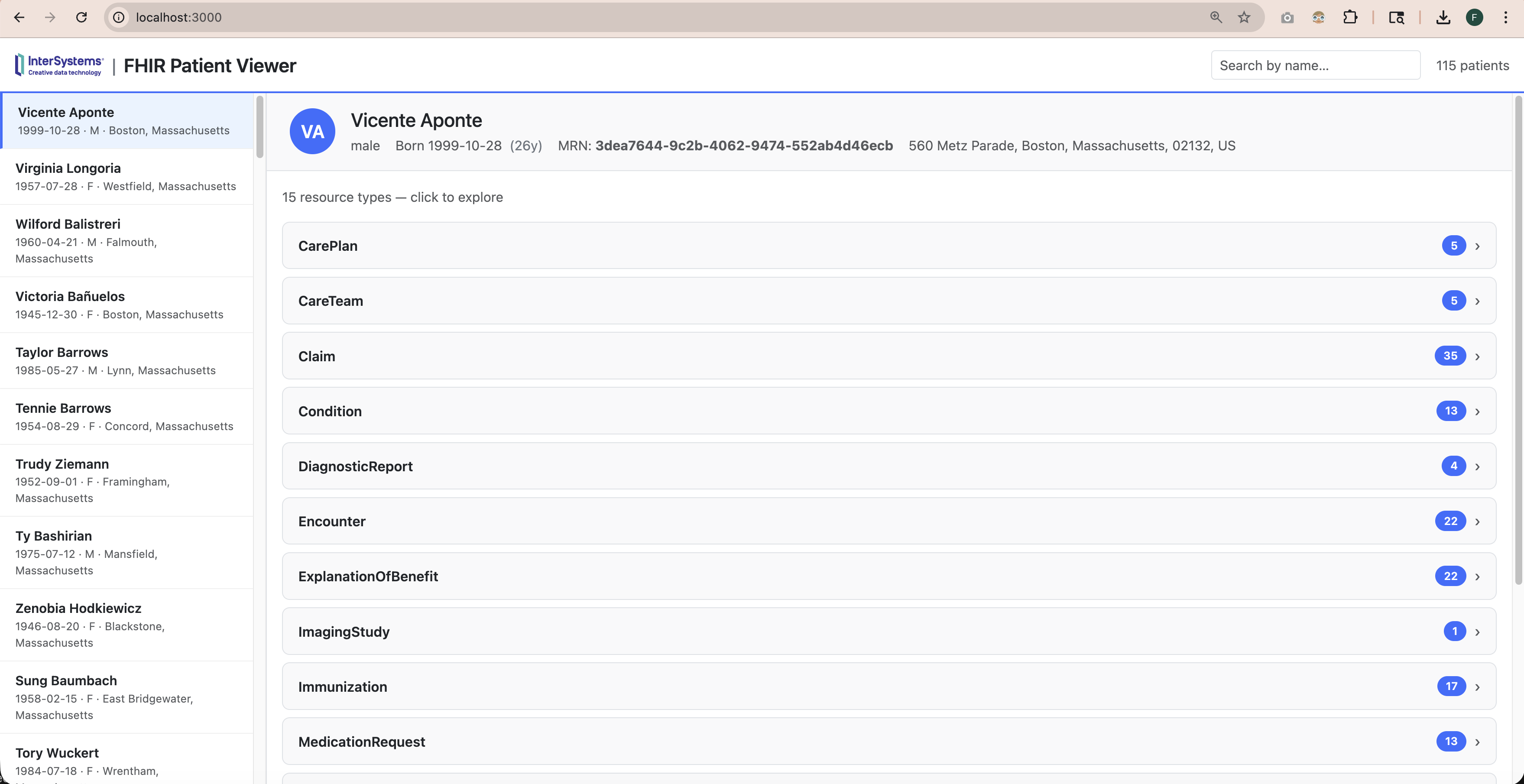This screenshot has height=784, width=1524.
Task: Click the Search by name field
Action: click(x=1315, y=65)
